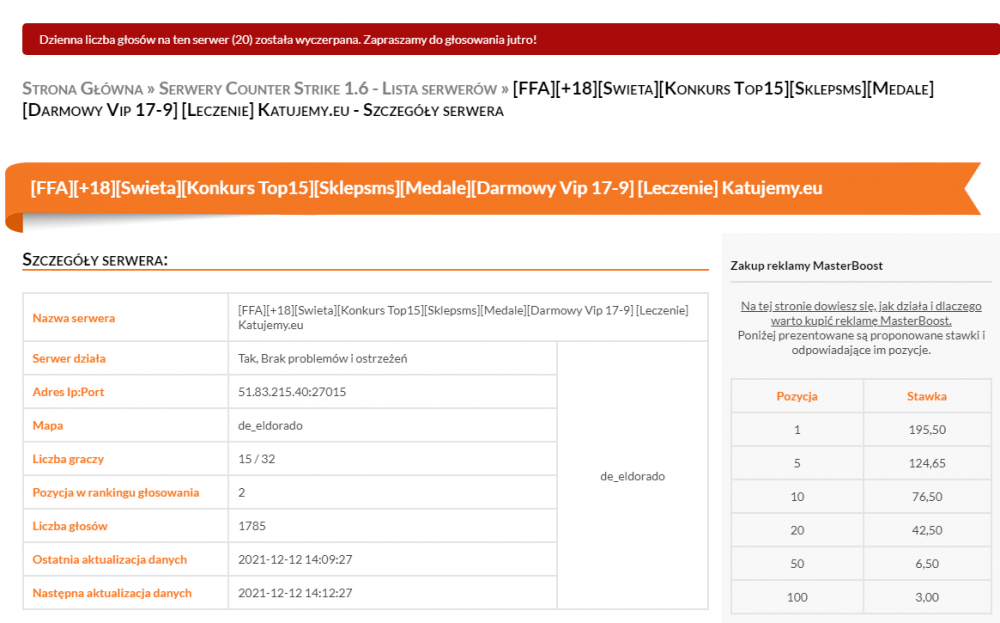Viewport: 1000px width, 623px height.
Task: Select de_eldorado value in Mapa row
Action: click(x=270, y=425)
